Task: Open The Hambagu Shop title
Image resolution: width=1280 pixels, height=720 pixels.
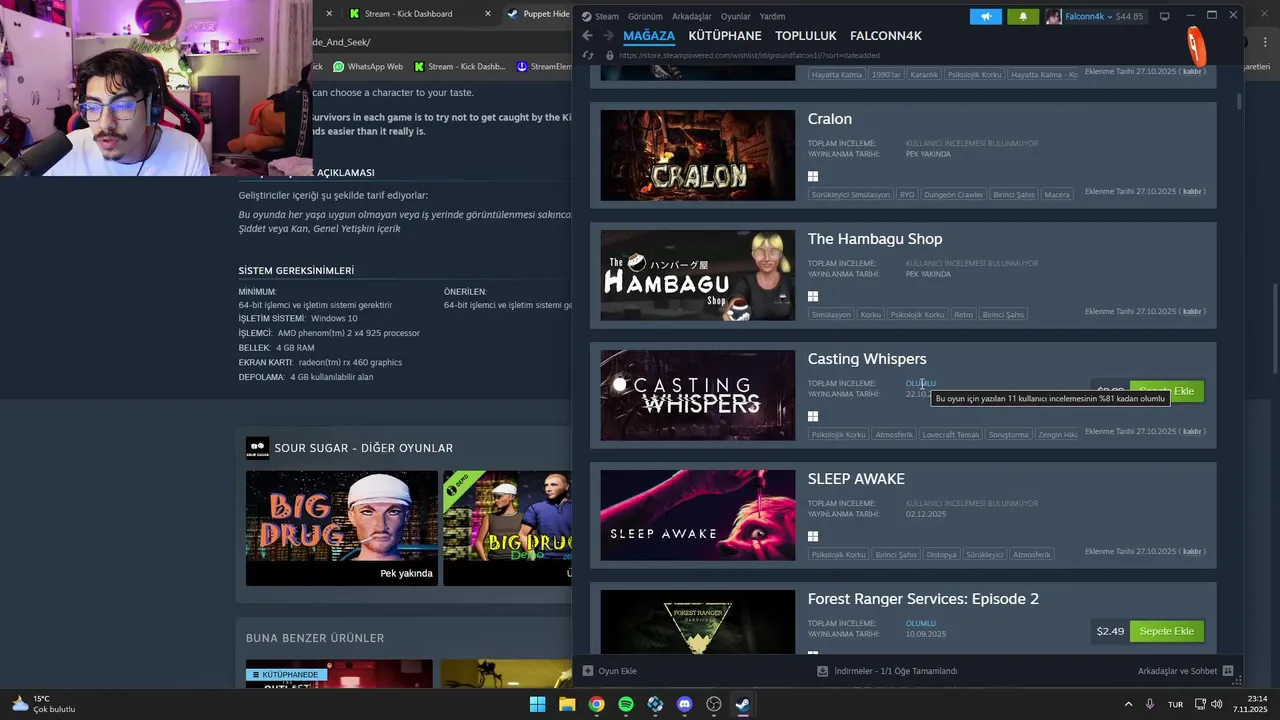Action: point(875,239)
